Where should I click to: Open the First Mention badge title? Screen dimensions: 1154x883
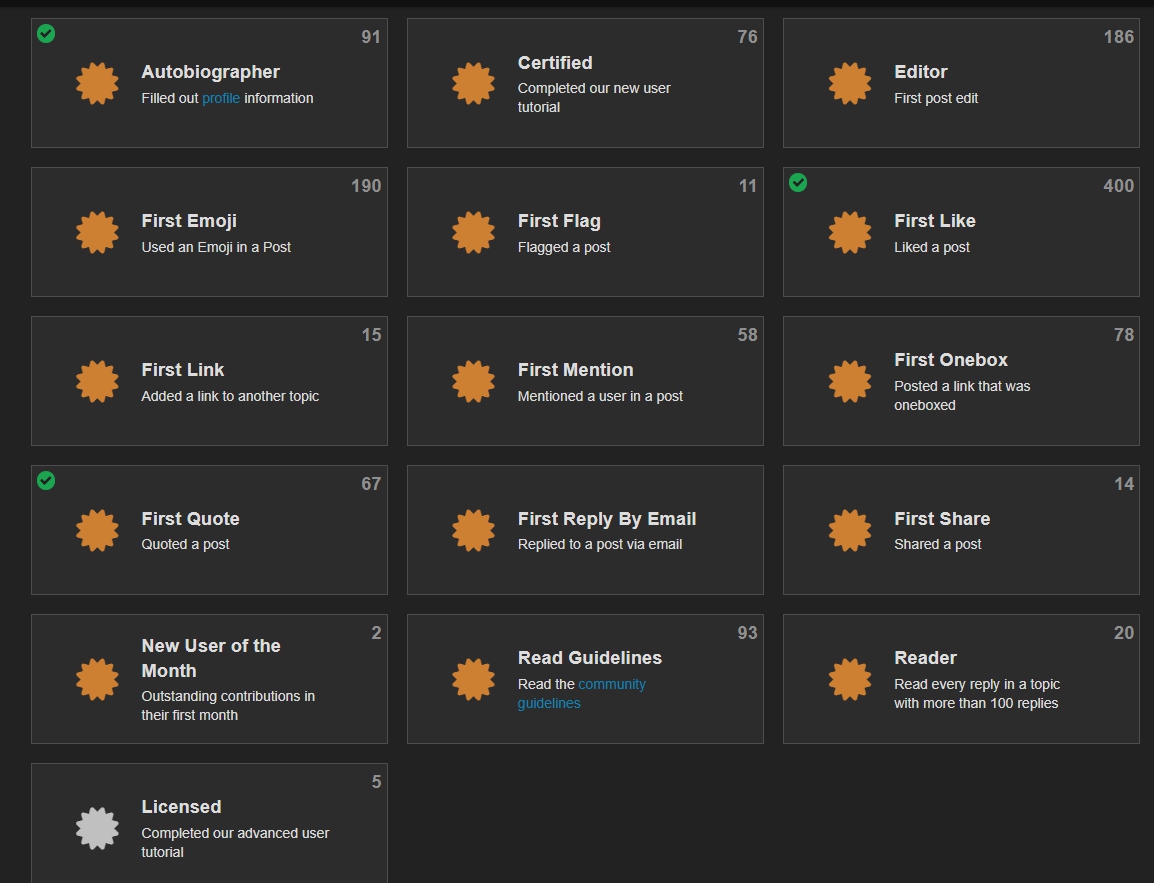tap(576, 370)
